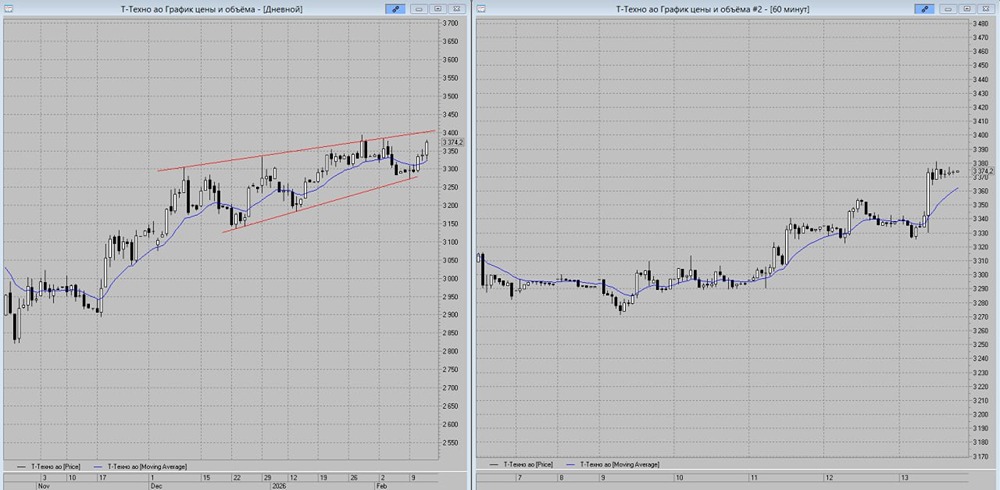1000x490 pixels.
Task: Close the Дневной chart window
Action: point(457,9)
